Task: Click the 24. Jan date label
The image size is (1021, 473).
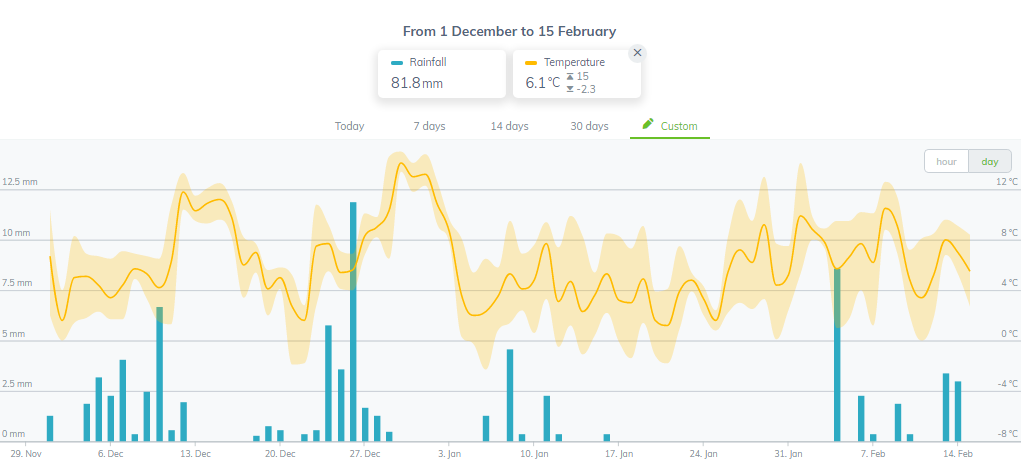Action: coord(703,453)
